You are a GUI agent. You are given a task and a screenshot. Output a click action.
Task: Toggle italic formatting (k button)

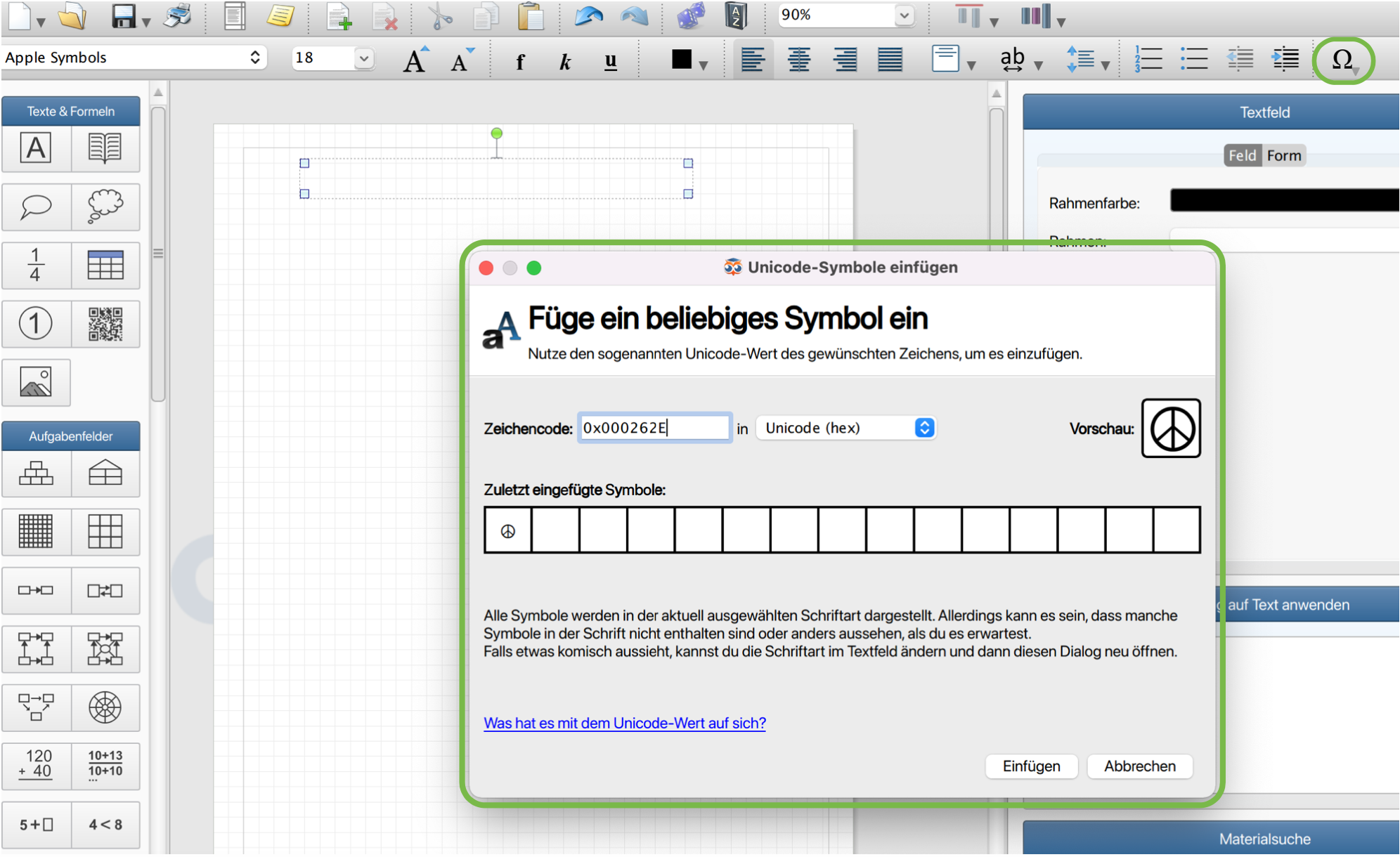pos(565,62)
